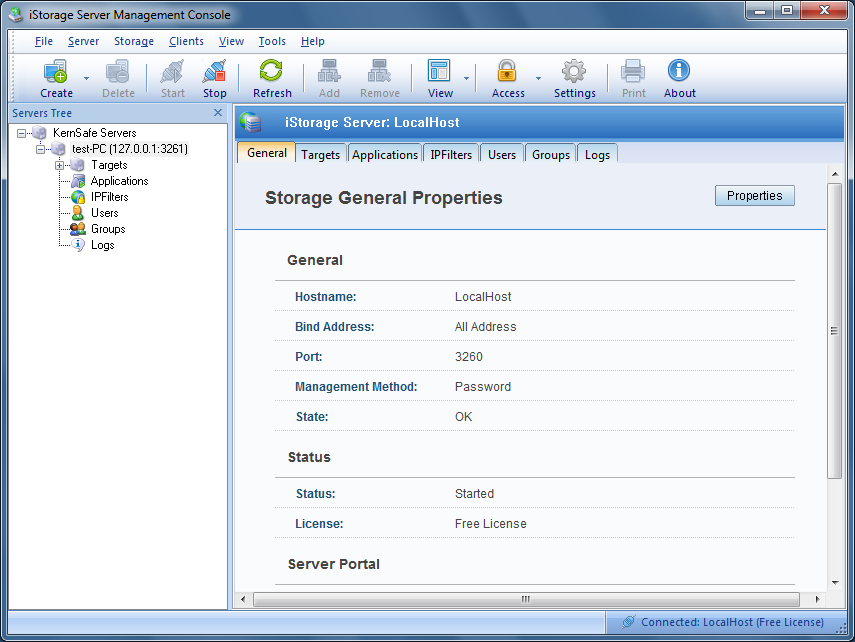This screenshot has width=855, height=642.
Task: Select KernSafe Servers root label
Action: [x=95, y=133]
